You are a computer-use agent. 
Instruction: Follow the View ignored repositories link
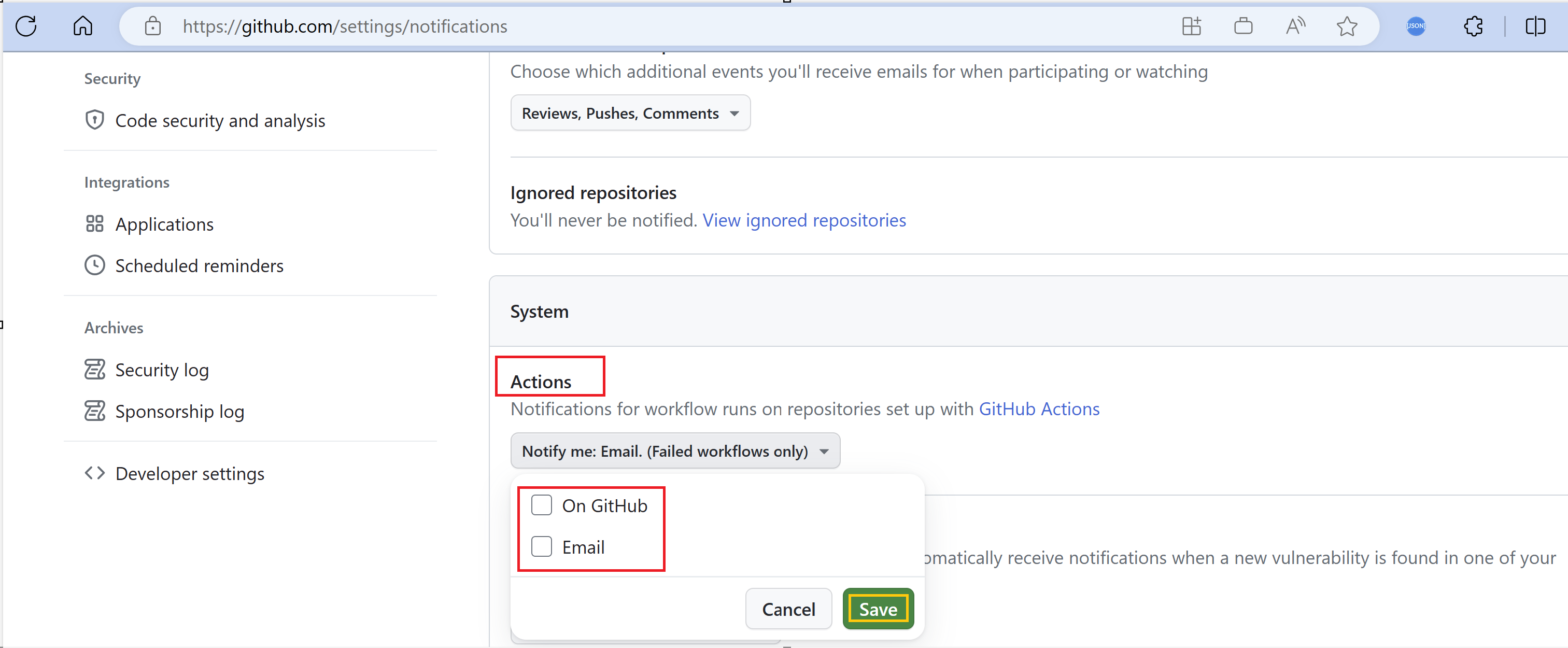[804, 220]
